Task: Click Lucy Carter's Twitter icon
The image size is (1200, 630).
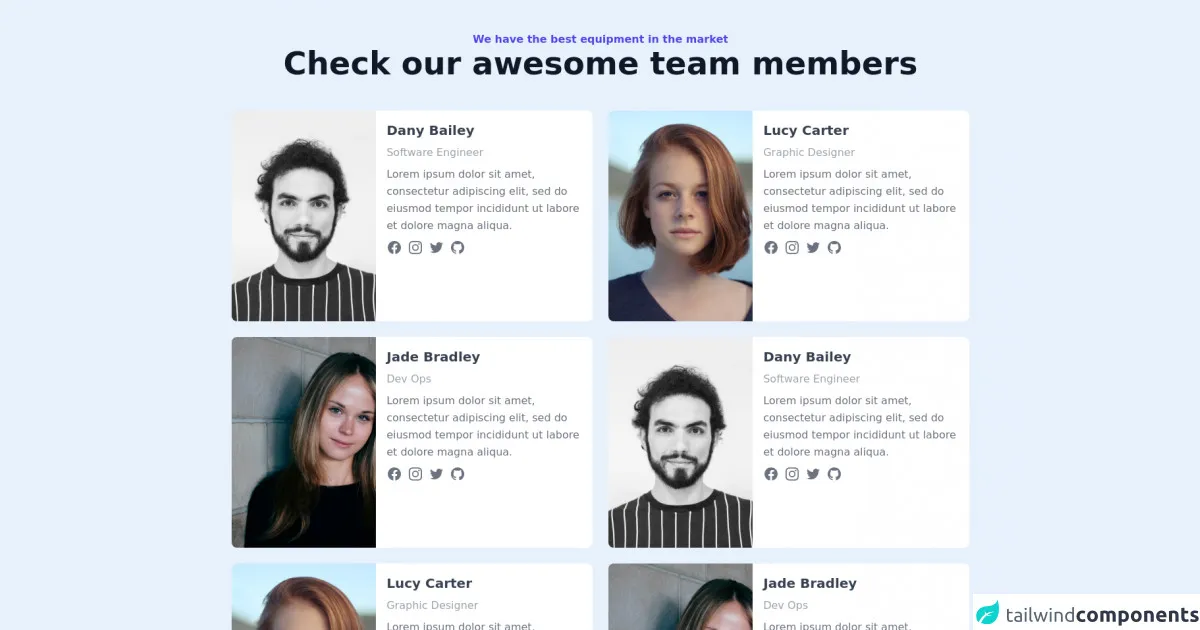Action: click(x=813, y=248)
